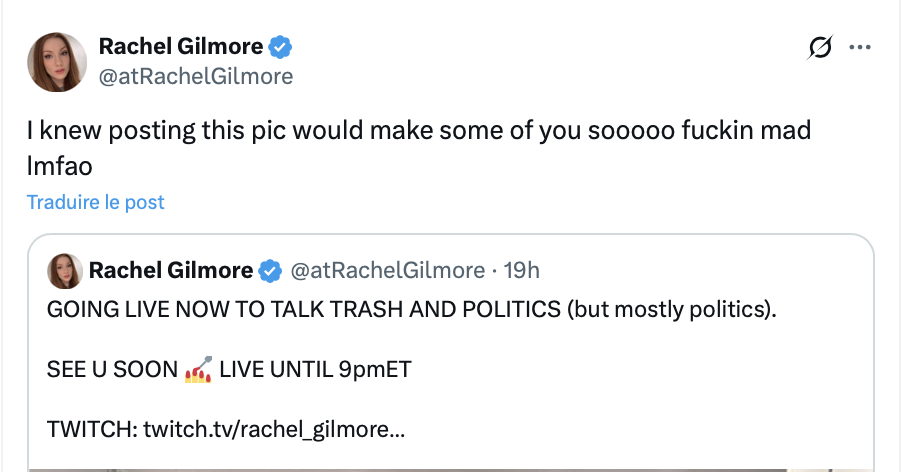
Task: Open the quoted post's image at the bottom
Action: (x=450, y=467)
